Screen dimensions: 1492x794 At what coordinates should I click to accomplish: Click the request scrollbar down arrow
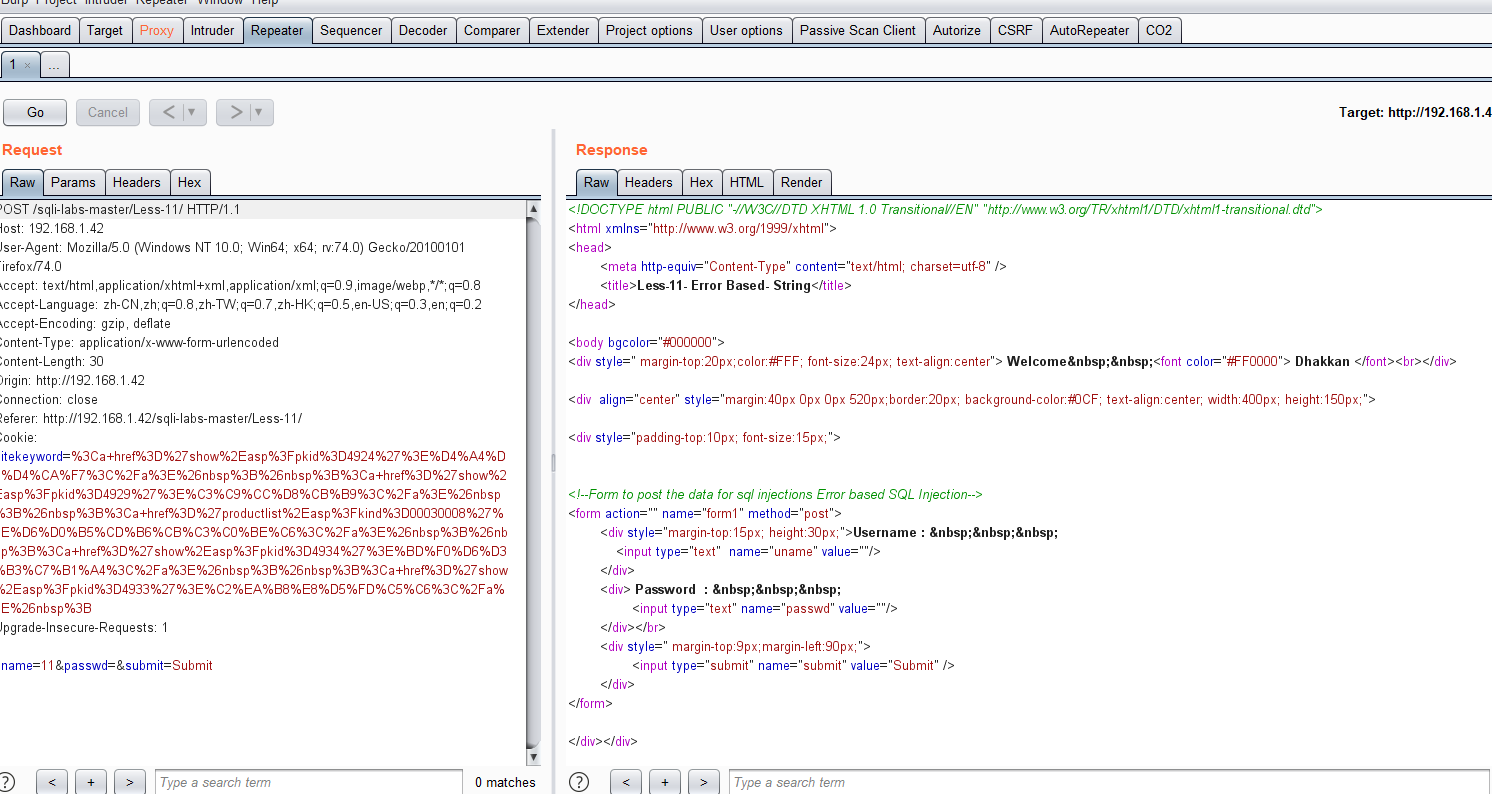533,757
